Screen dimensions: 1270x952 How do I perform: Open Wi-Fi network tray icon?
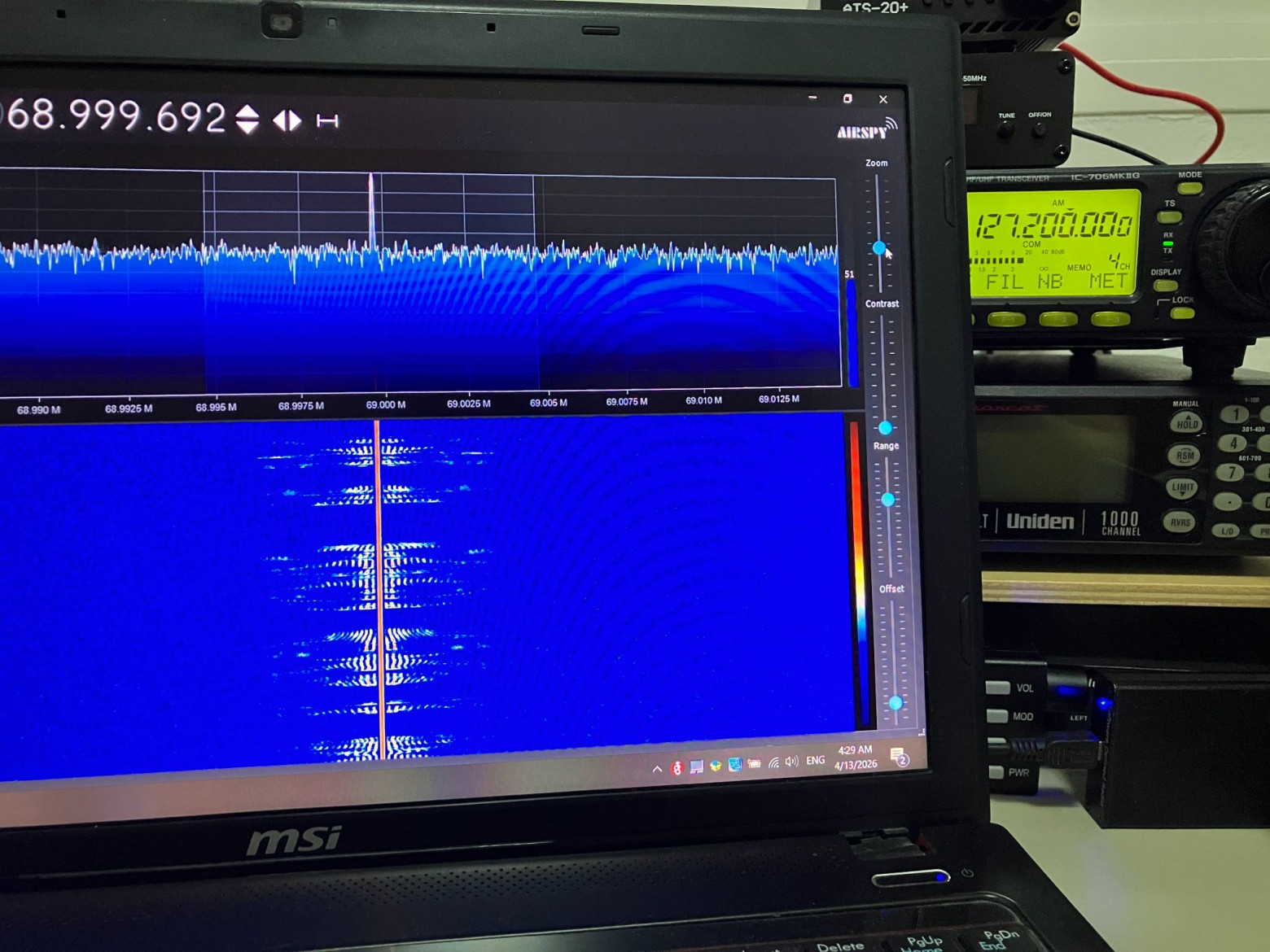click(x=773, y=762)
